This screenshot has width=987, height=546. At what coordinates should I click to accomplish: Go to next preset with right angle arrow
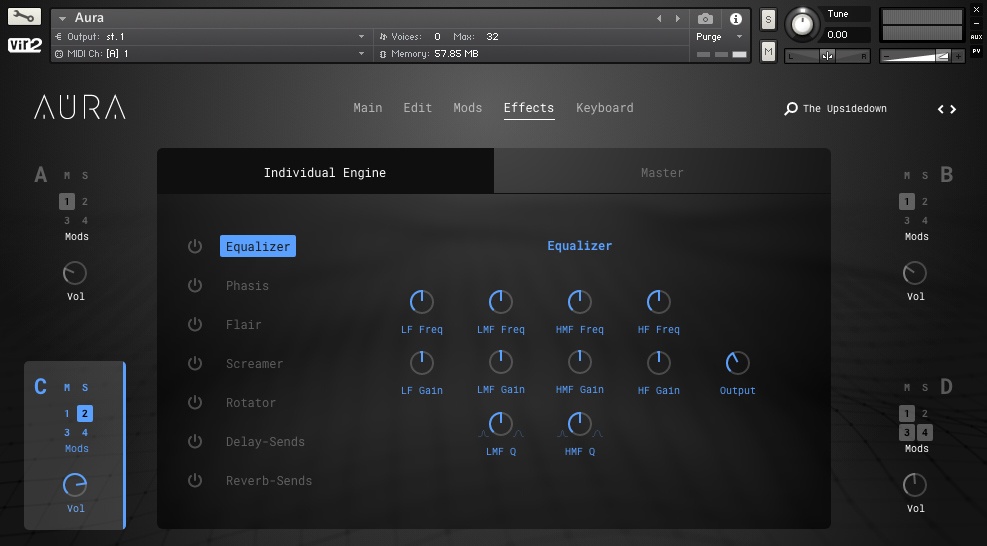953,109
